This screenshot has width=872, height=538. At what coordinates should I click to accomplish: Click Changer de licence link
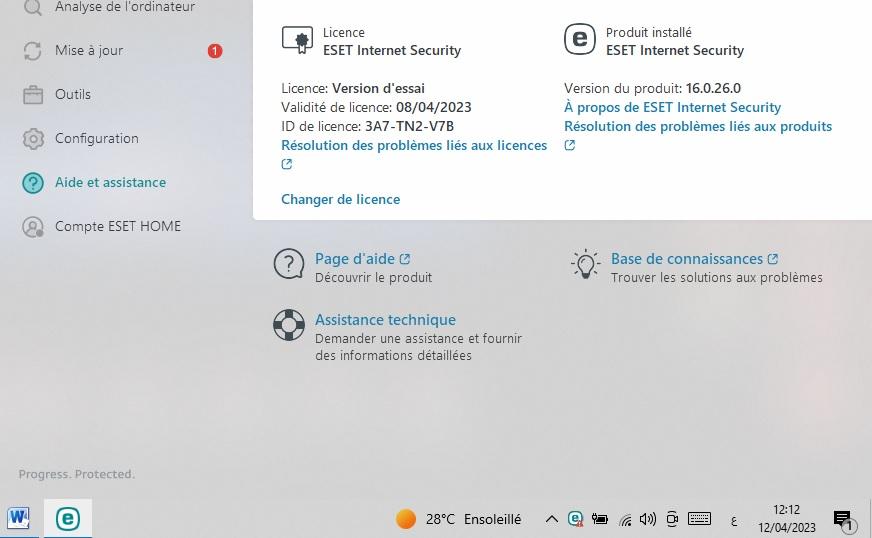(340, 199)
